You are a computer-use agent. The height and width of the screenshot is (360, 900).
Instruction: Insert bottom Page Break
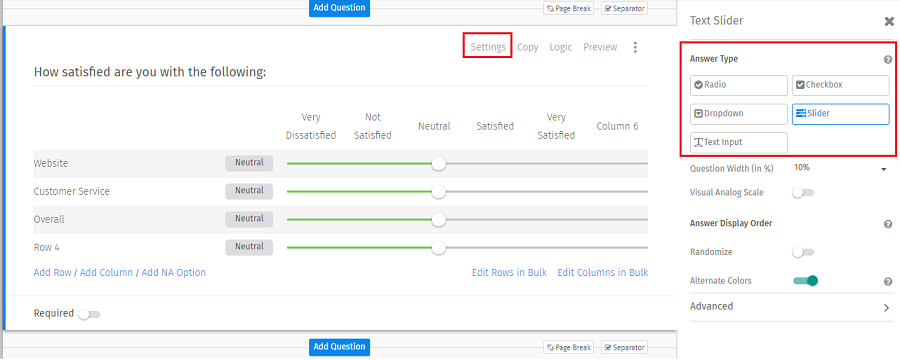pyautogui.click(x=568, y=347)
